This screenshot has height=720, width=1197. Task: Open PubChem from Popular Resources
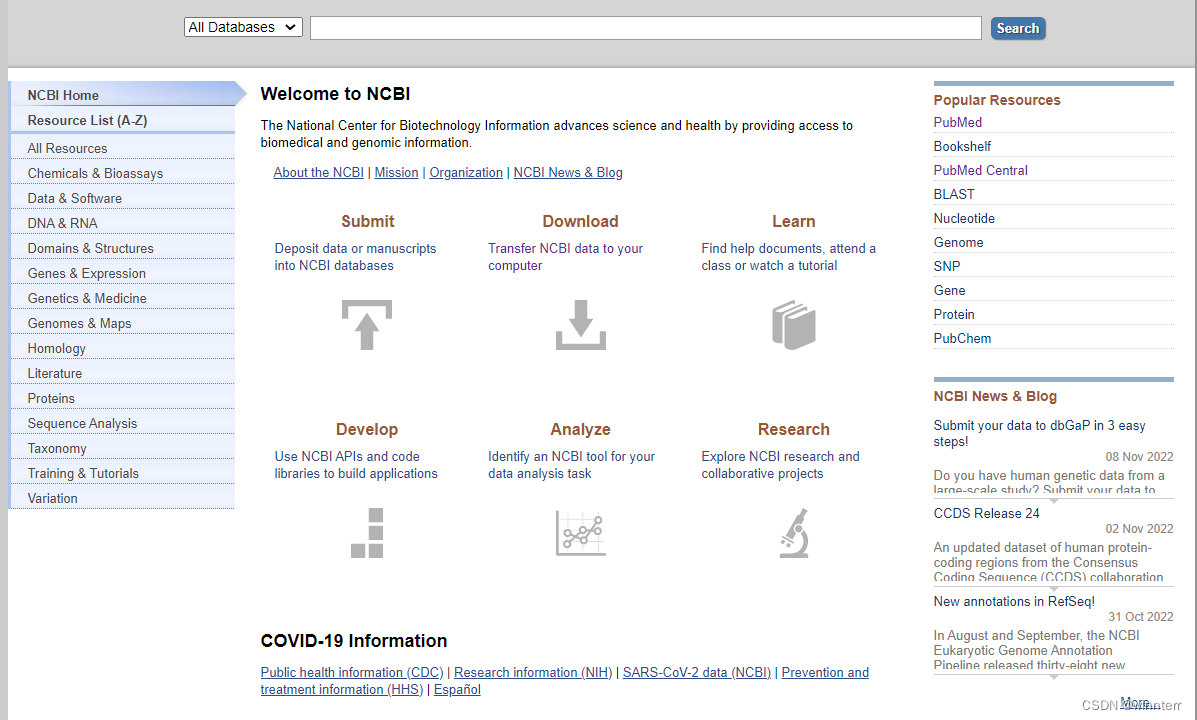(962, 338)
